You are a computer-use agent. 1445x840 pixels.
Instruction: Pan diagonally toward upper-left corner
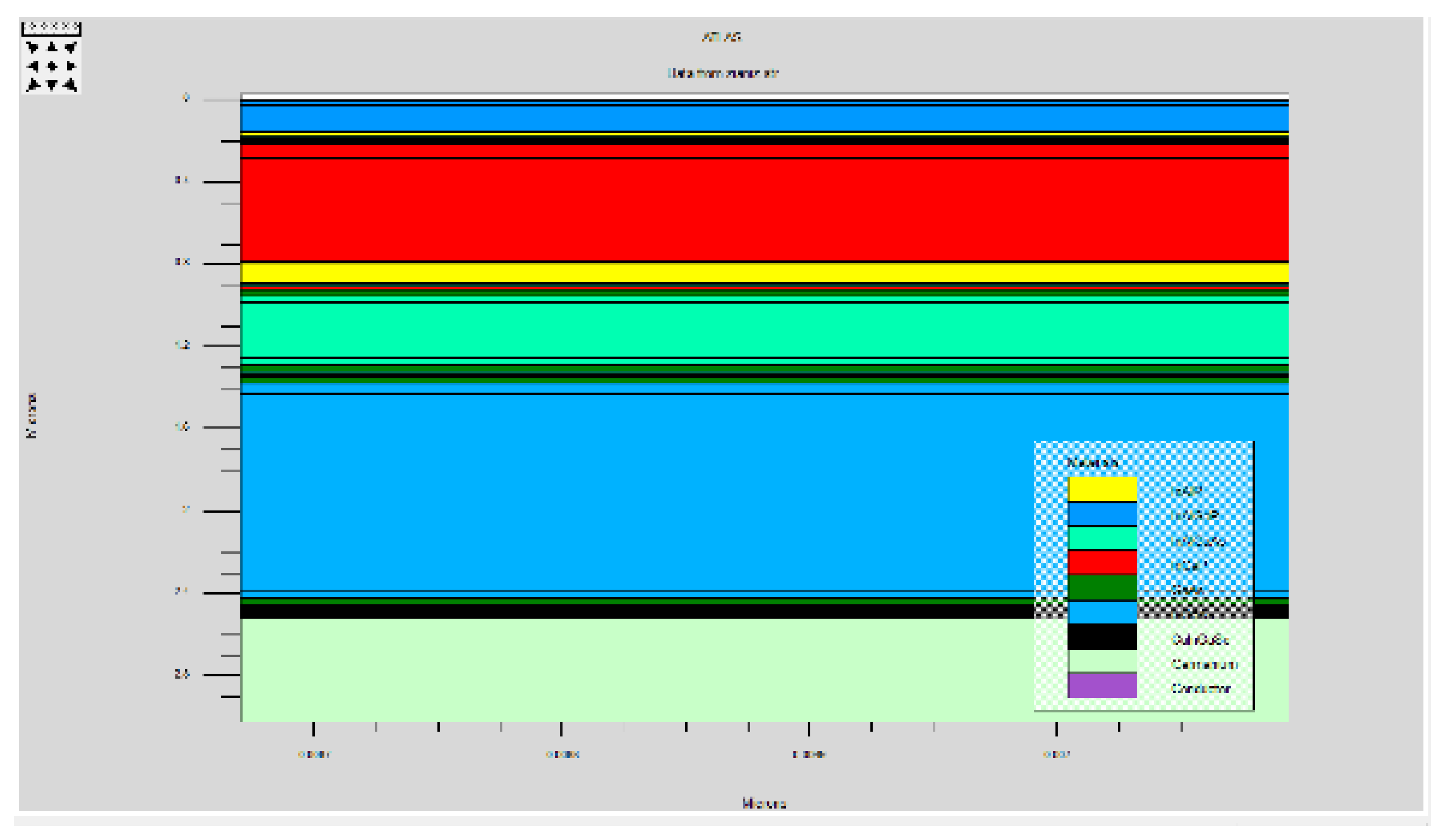(33, 48)
